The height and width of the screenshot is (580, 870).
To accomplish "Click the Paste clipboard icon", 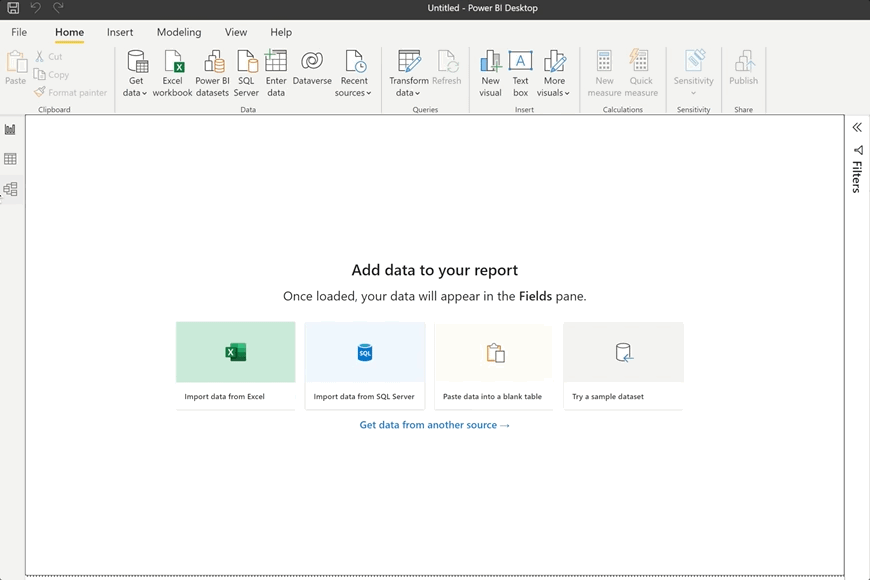I will tap(16, 62).
